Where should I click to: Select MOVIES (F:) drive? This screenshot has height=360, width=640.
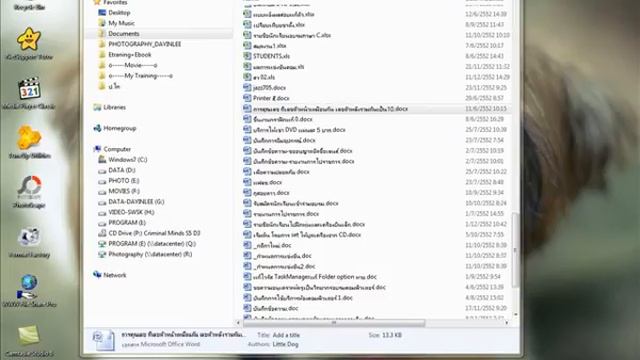coord(124,191)
